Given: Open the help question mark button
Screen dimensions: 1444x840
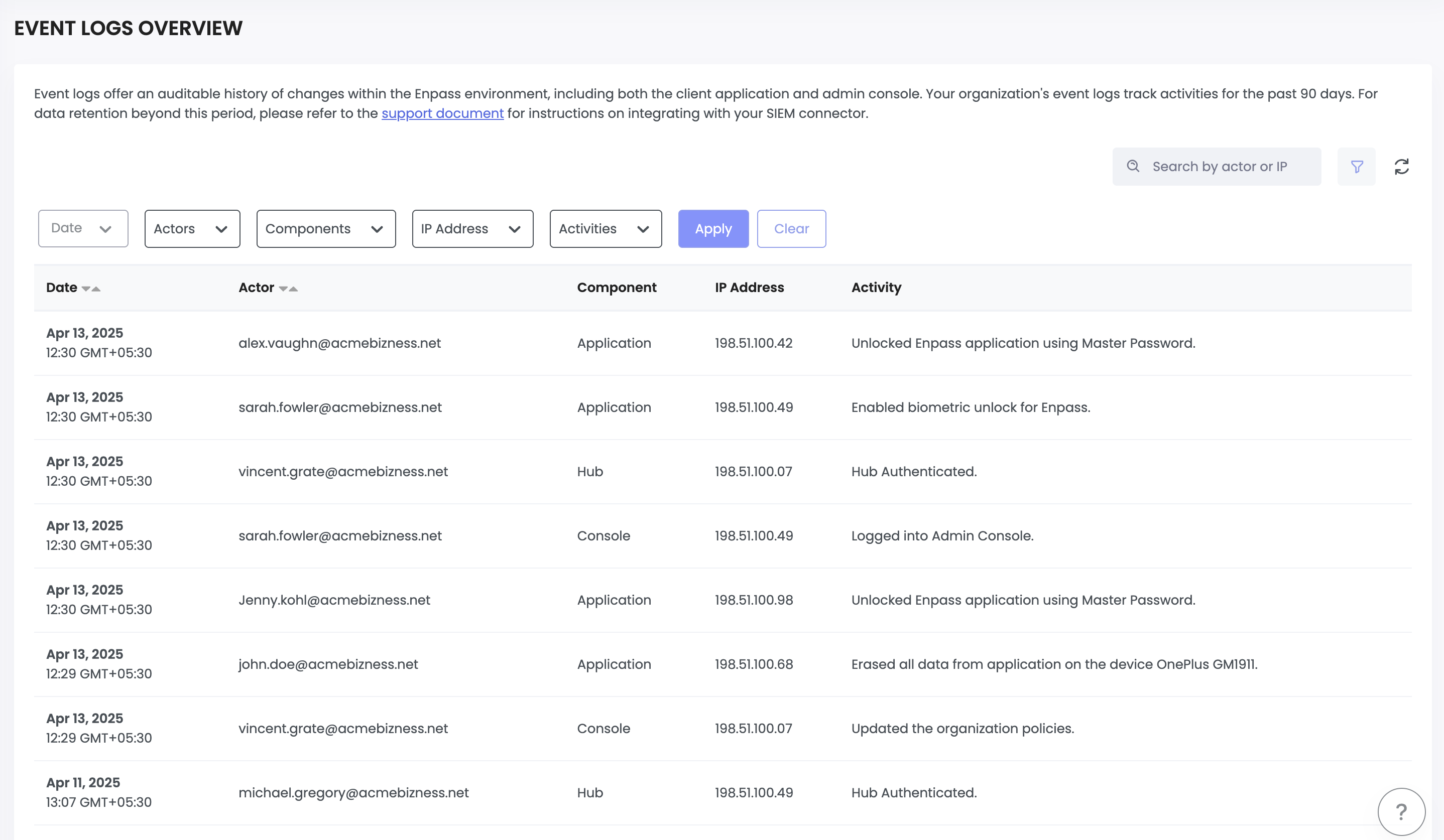Looking at the screenshot, I should pos(1401,811).
